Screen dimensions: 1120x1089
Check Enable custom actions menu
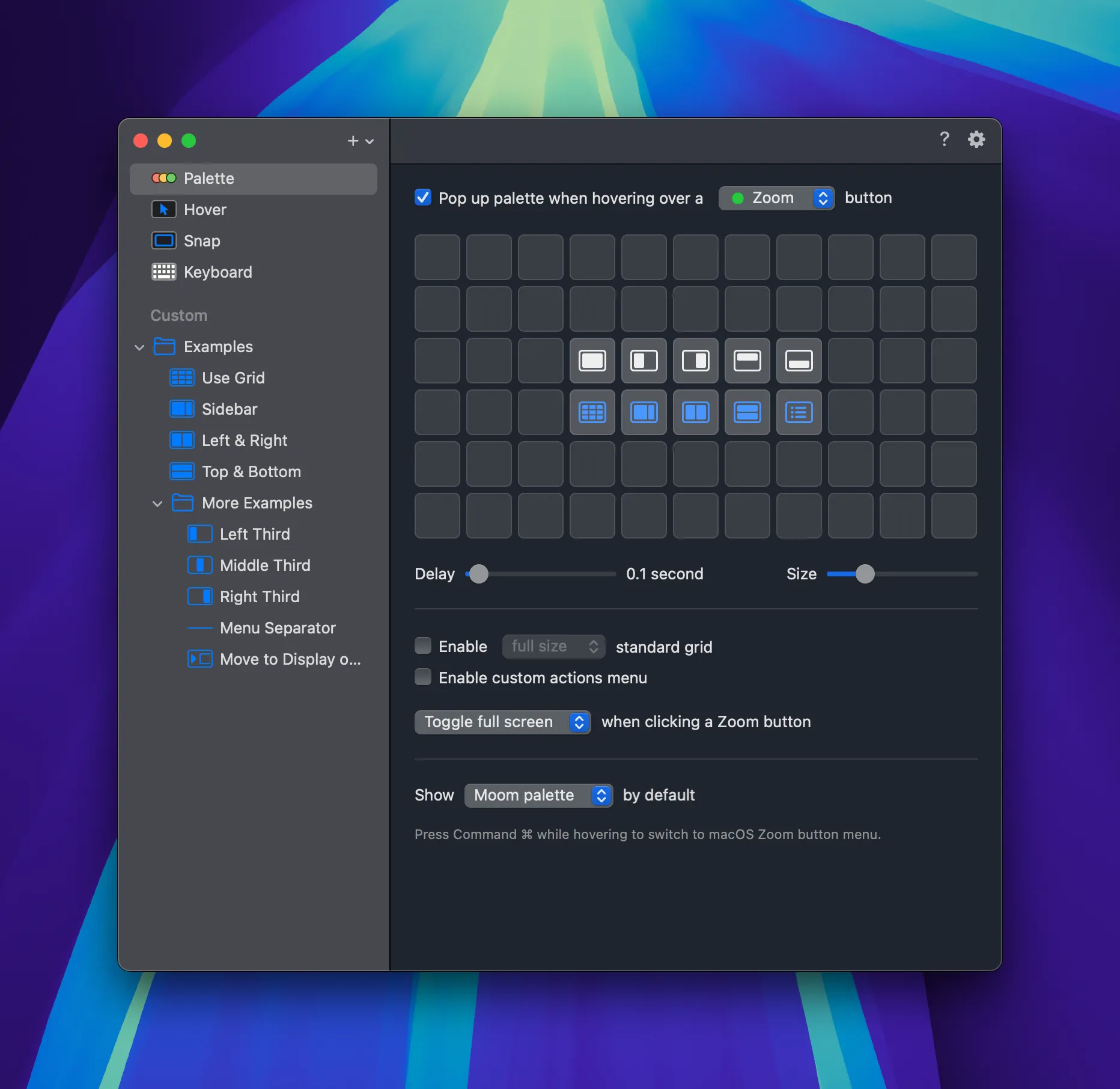coord(423,677)
